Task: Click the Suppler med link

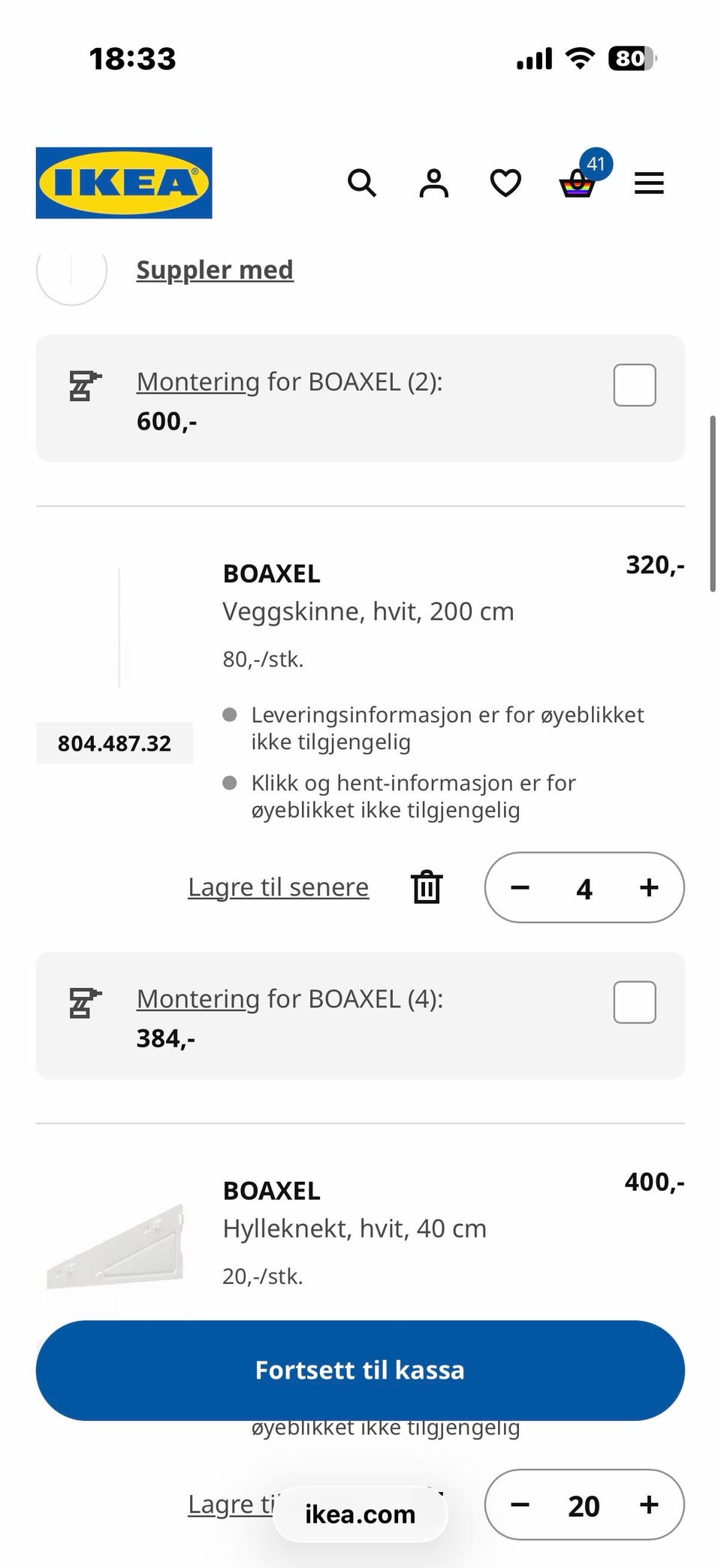Action: 215,270
